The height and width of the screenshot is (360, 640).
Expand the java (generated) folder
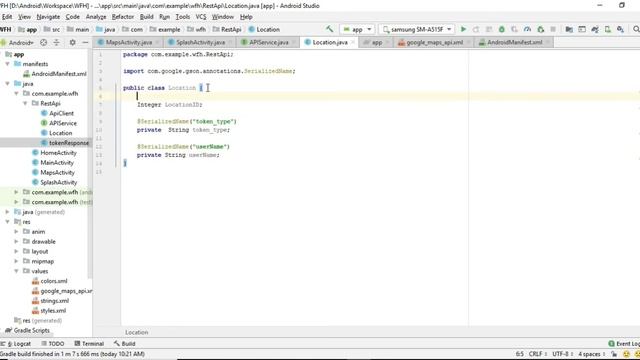[7, 212]
